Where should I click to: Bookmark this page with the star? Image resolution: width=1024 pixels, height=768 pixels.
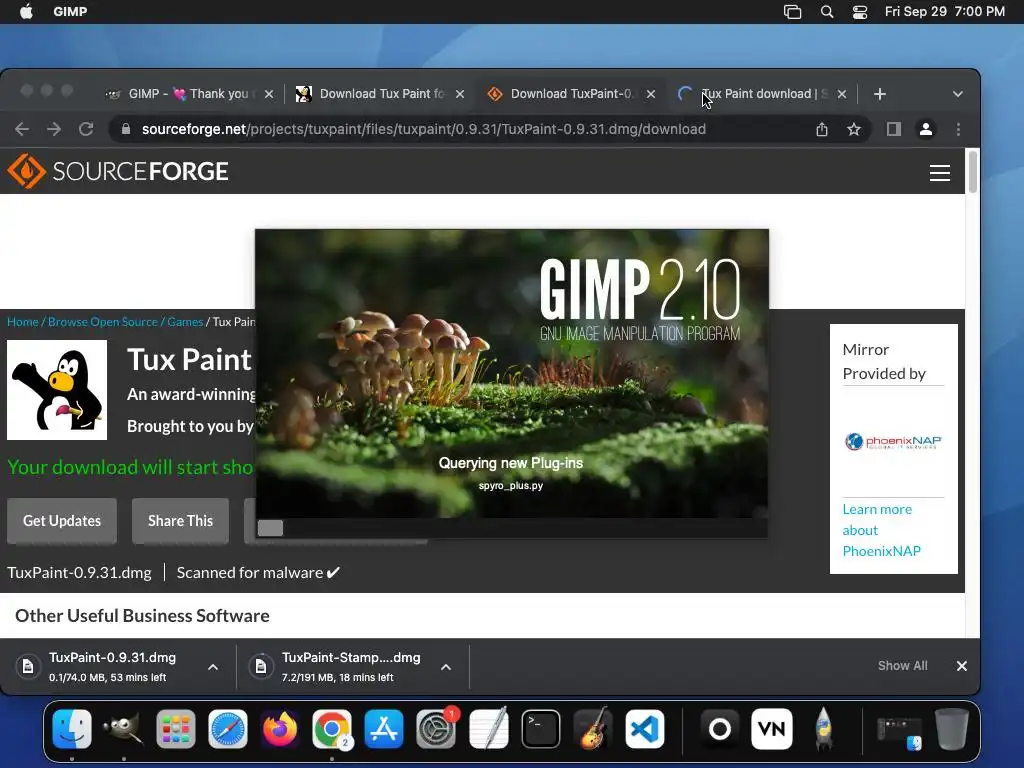pos(854,129)
